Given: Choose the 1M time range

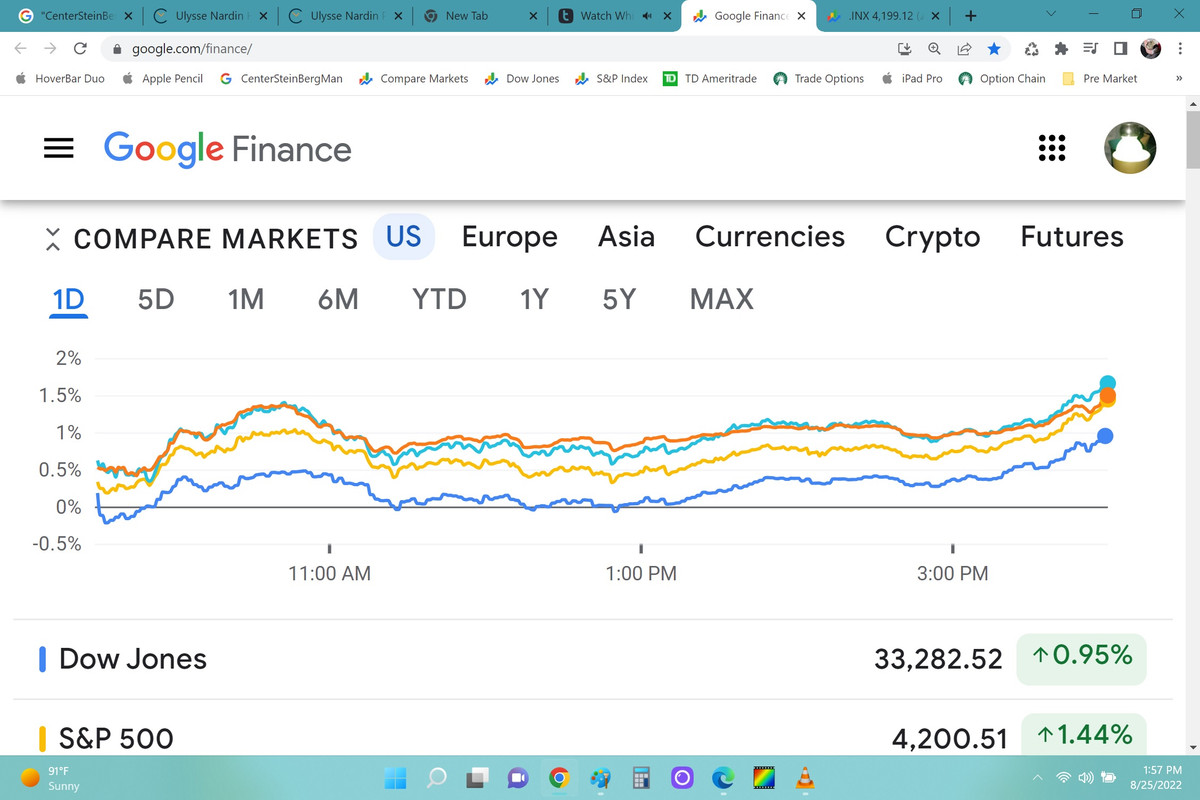Looking at the screenshot, I should pos(246,299).
